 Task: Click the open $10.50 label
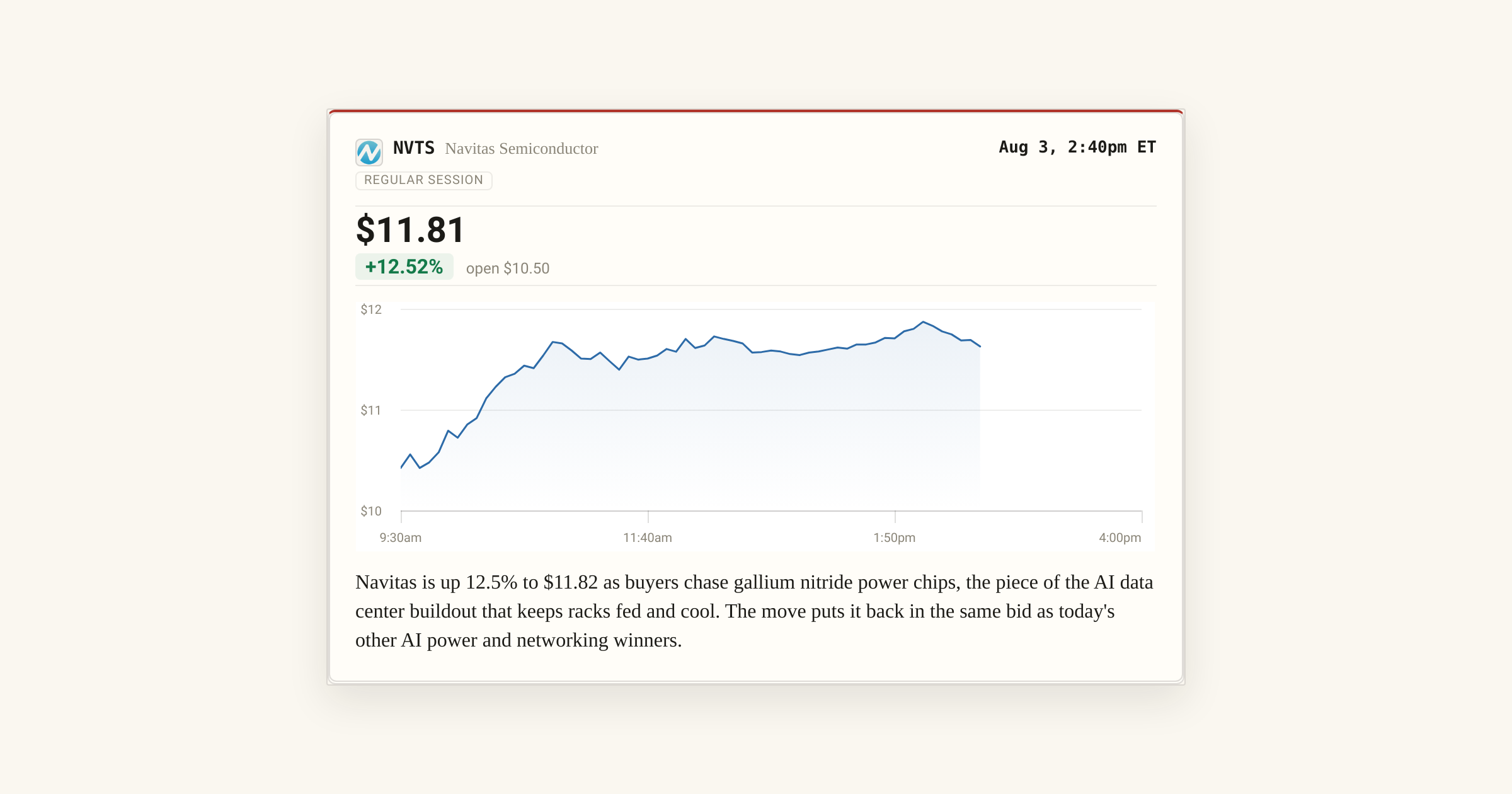508,268
